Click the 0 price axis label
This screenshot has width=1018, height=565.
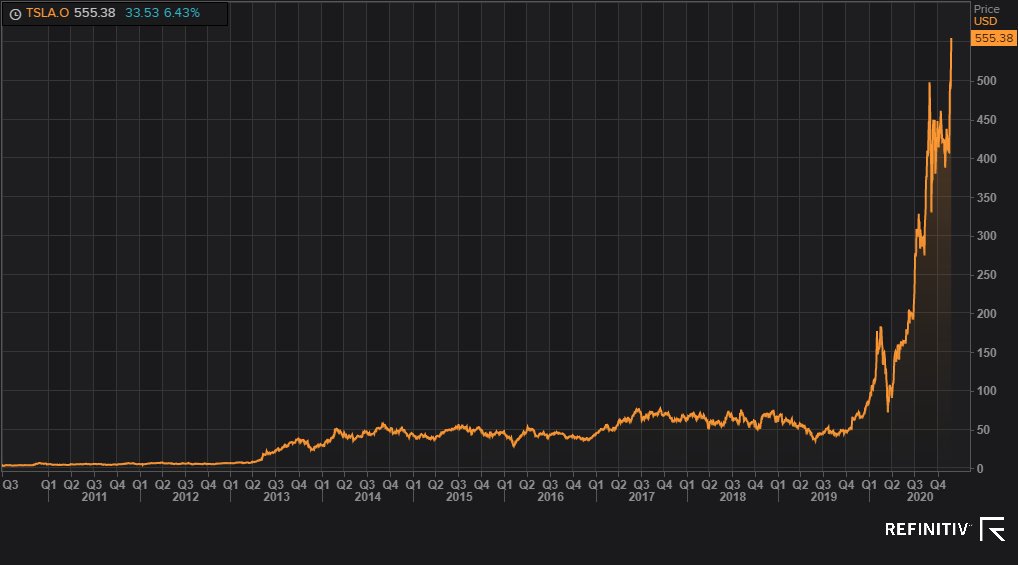(x=980, y=468)
